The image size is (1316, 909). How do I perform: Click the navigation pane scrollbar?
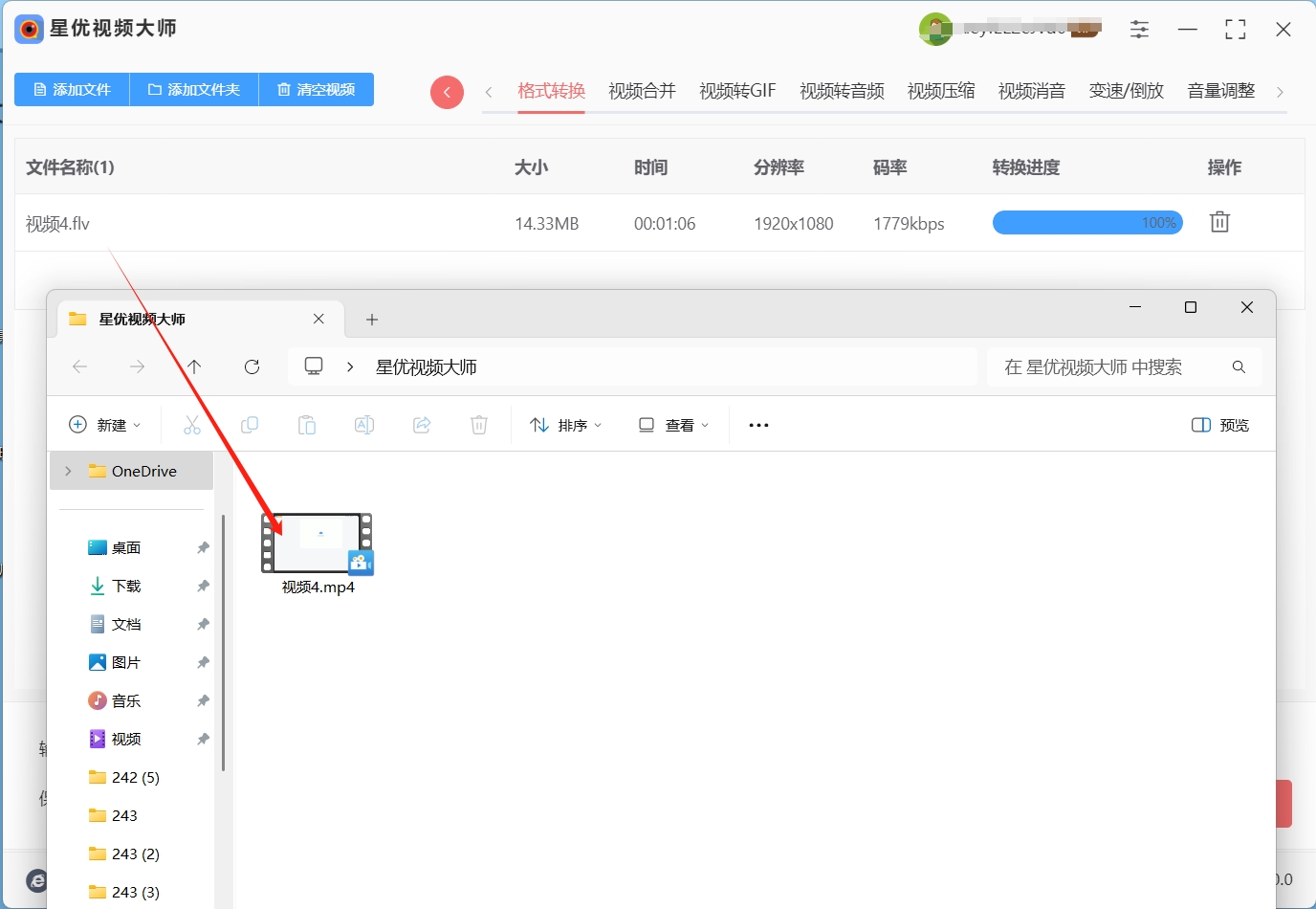click(224, 643)
